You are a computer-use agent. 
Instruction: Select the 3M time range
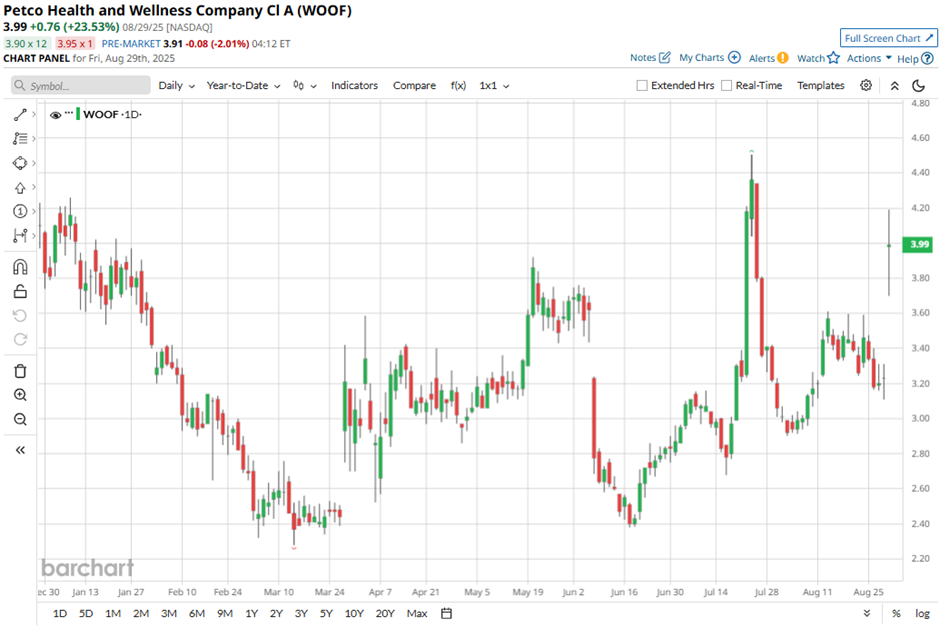click(169, 614)
